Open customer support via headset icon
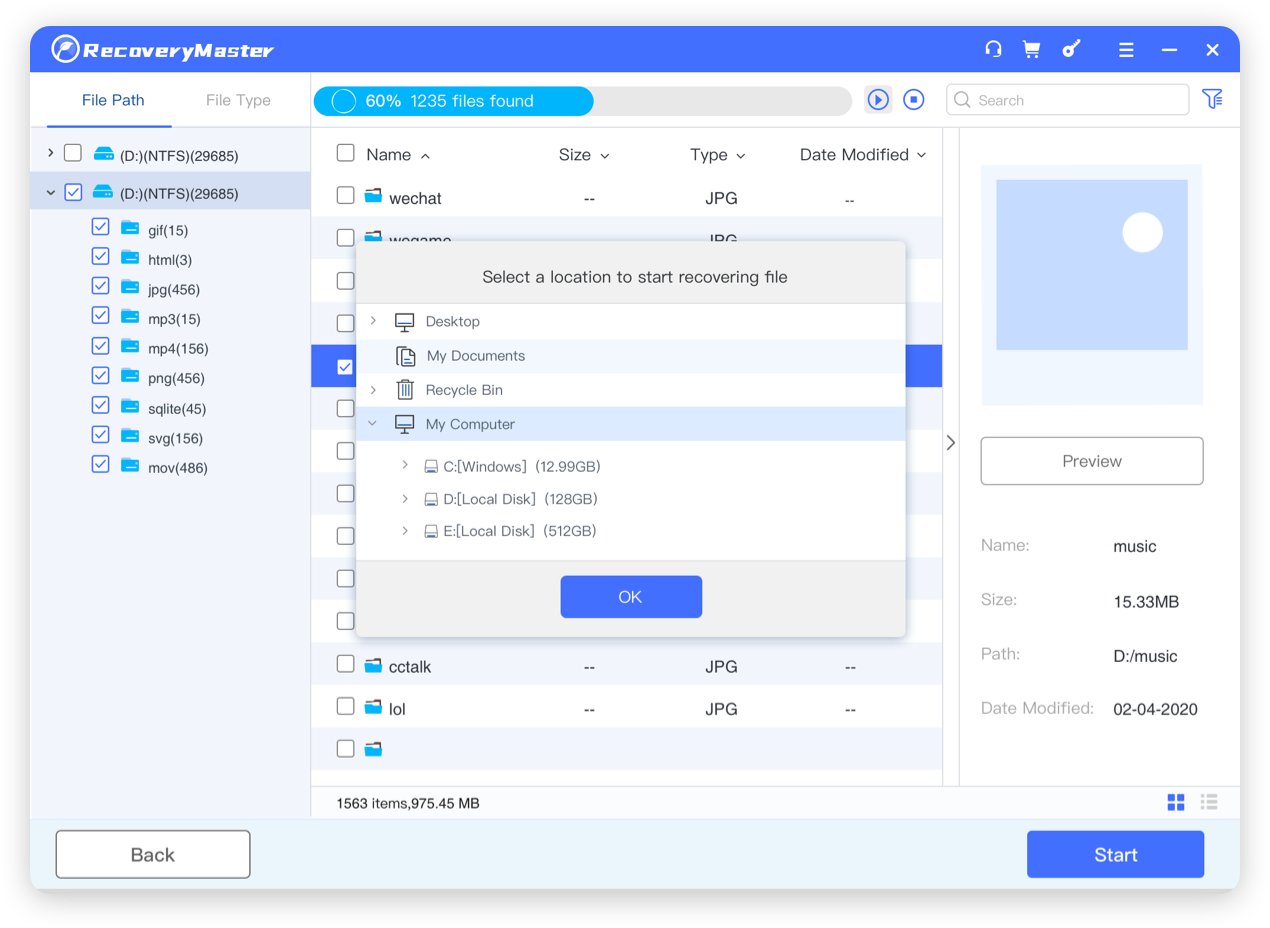Screen dimensions: 1270x928 coord(993,49)
